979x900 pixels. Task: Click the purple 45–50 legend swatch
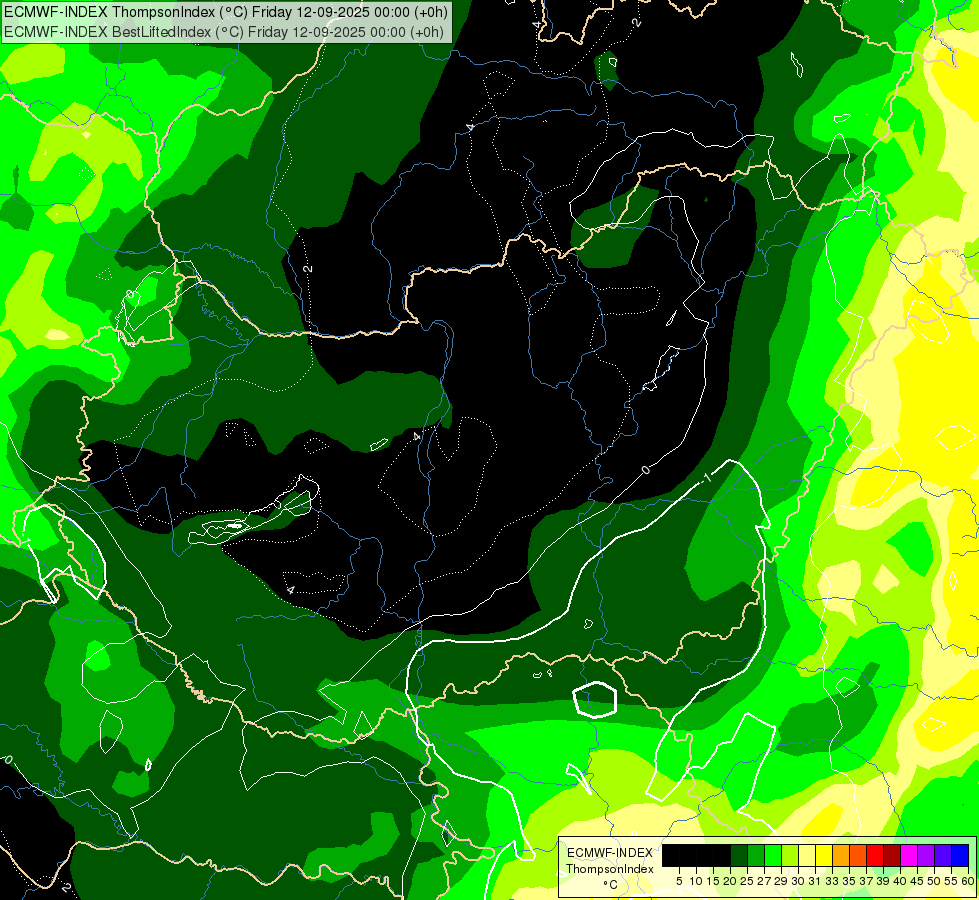click(x=926, y=855)
